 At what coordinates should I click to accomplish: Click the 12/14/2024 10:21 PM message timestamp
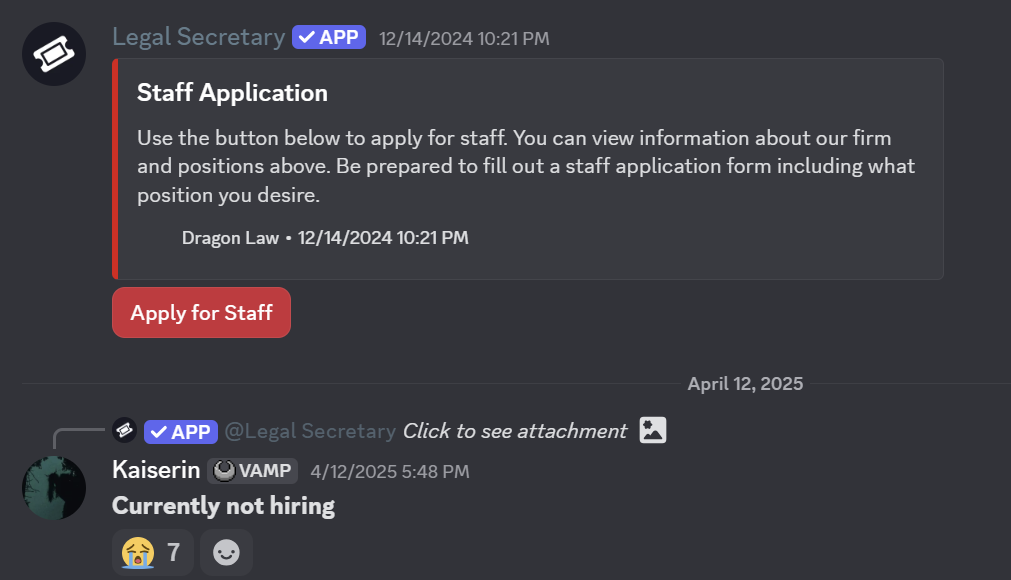click(464, 39)
